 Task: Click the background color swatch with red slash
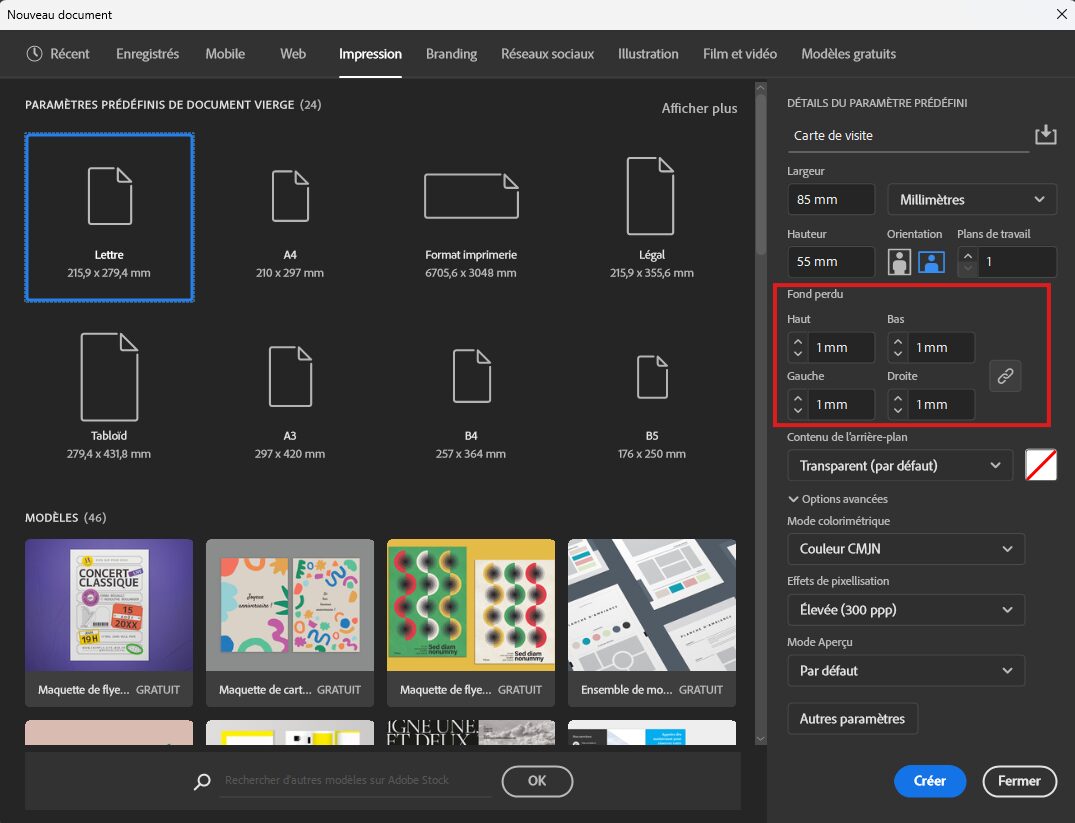(x=1041, y=465)
